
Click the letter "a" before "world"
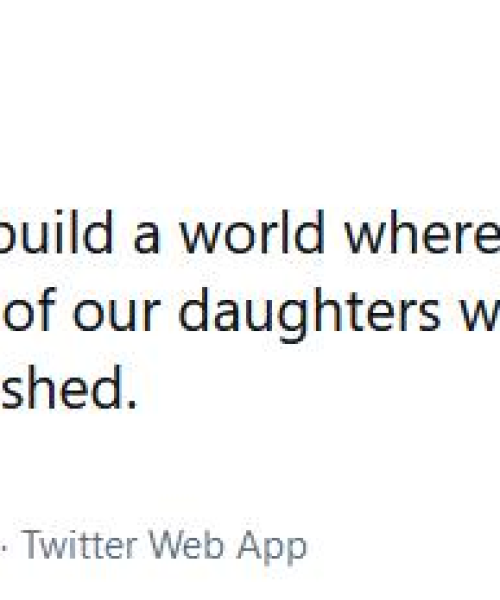click(146, 240)
